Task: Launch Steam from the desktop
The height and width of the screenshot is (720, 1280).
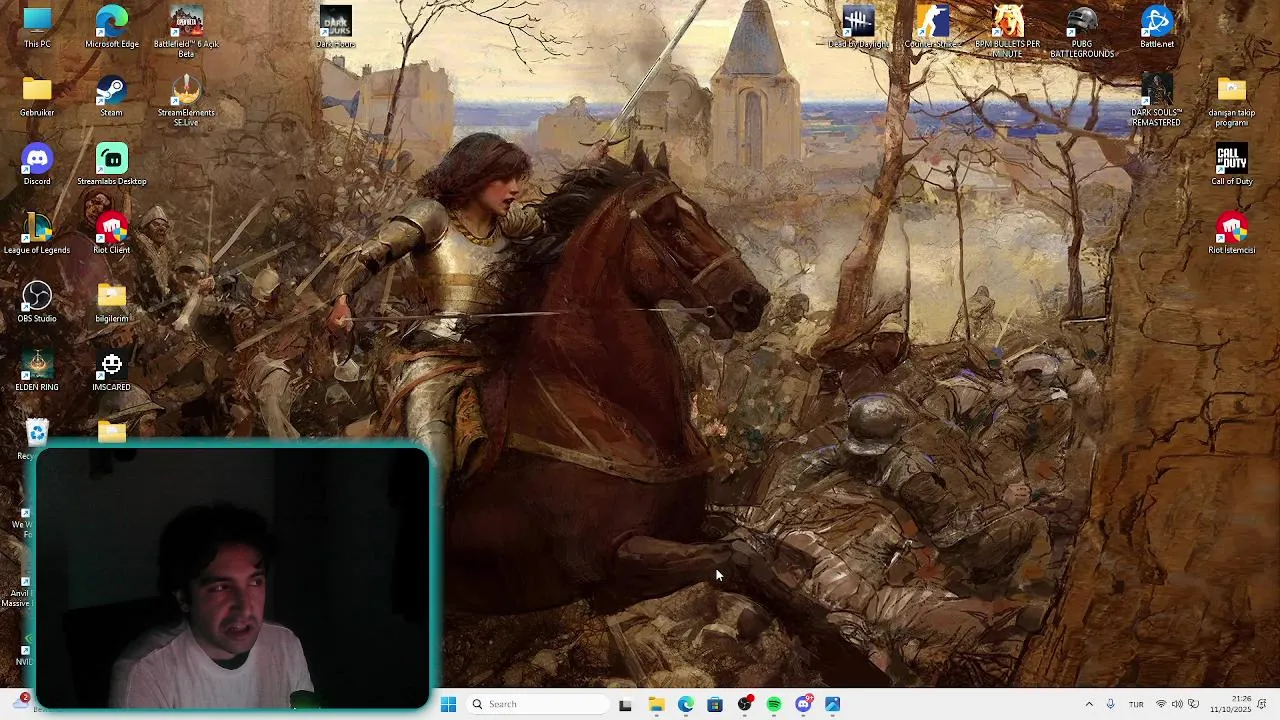Action: [111, 96]
